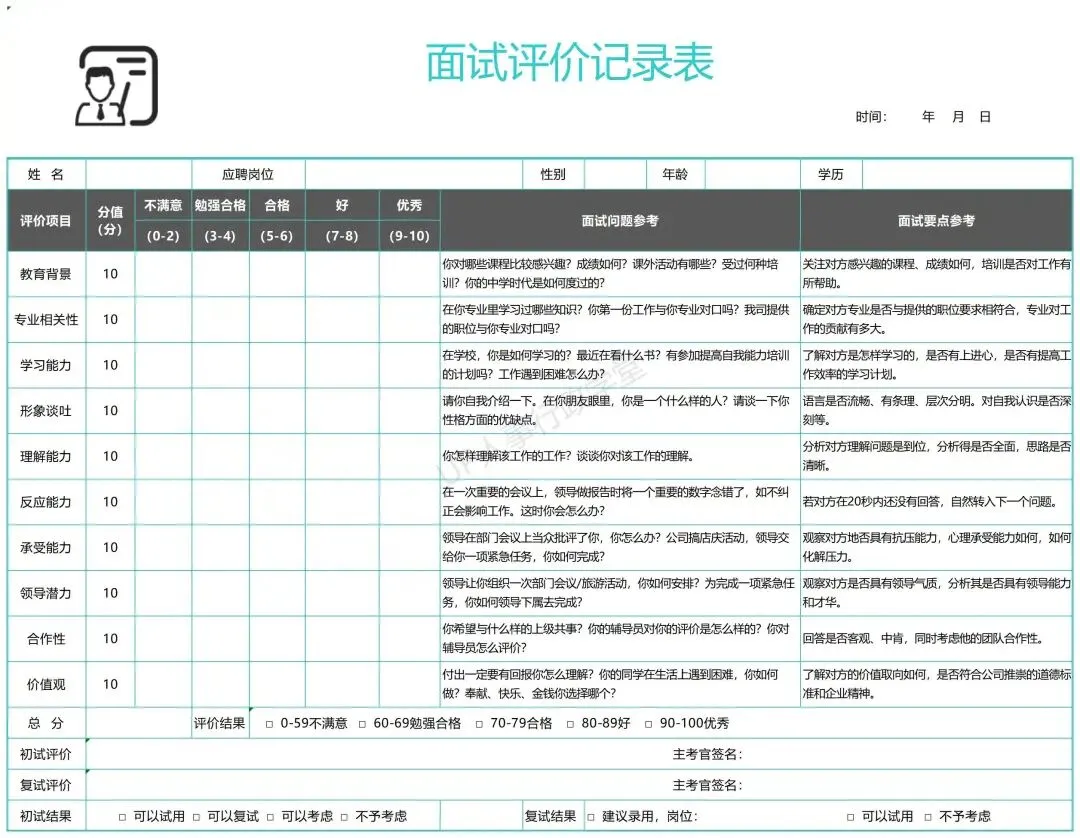Select the 好 column header

click(342, 205)
